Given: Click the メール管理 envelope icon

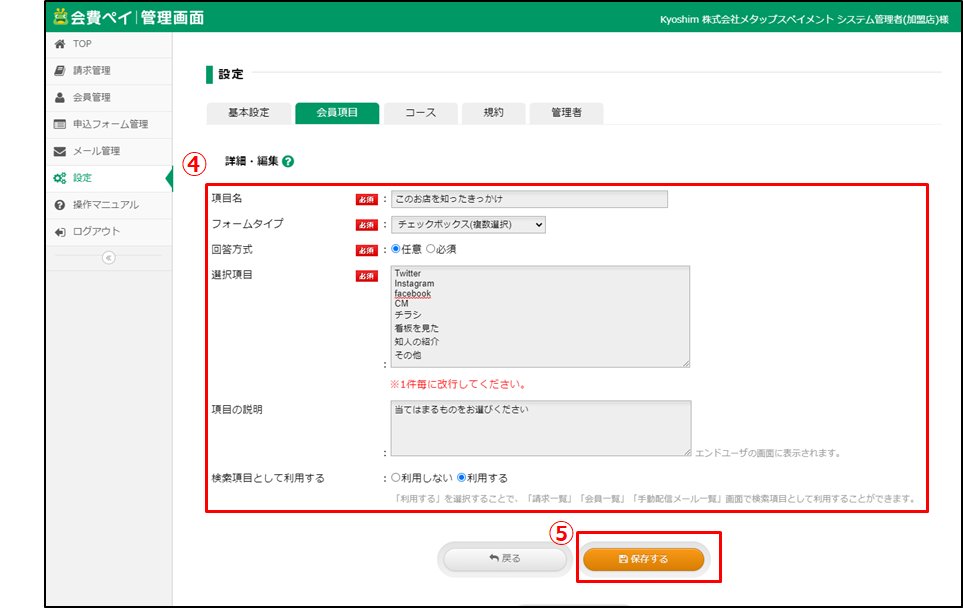Looking at the screenshot, I should 60,152.
